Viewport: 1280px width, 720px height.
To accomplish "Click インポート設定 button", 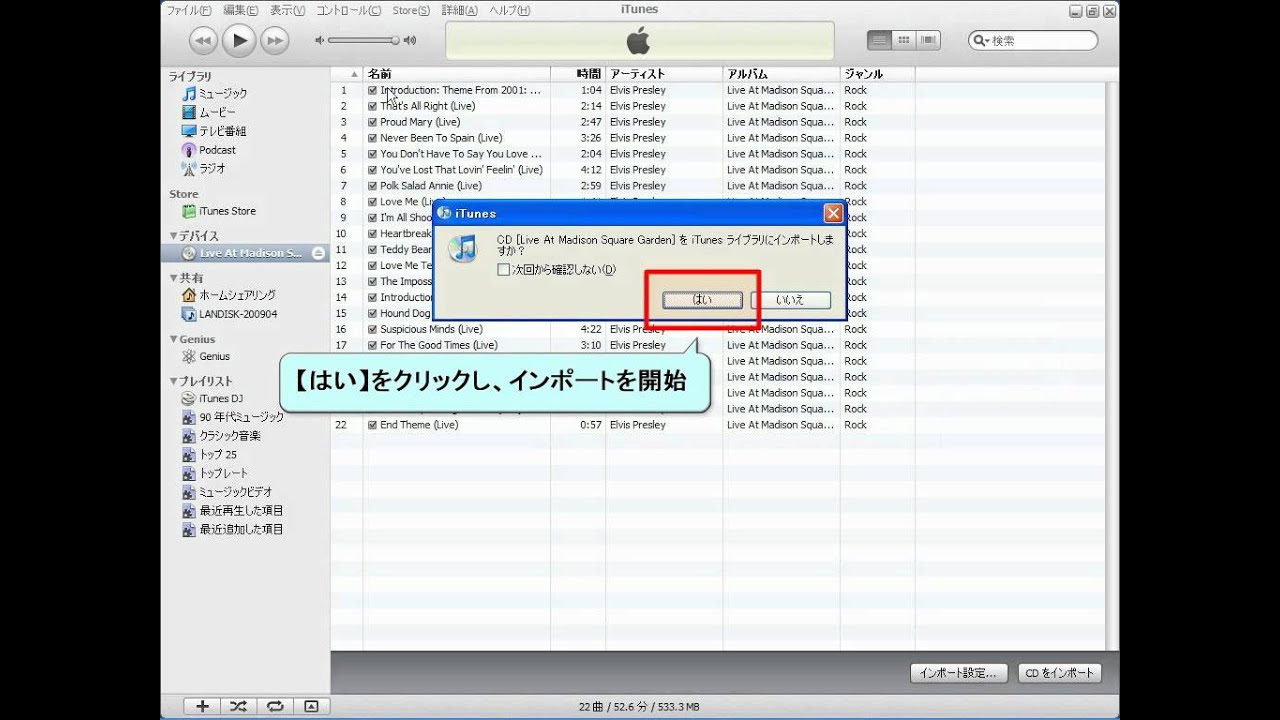I will pos(959,673).
